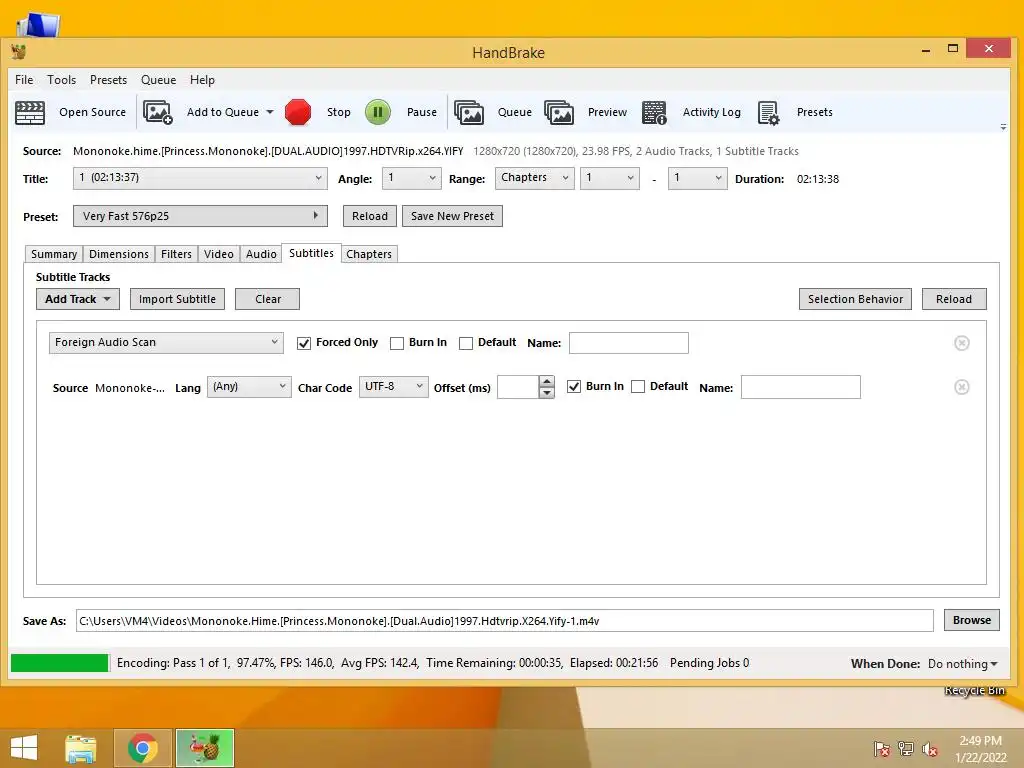Open the end chapter dropdown

697,178
